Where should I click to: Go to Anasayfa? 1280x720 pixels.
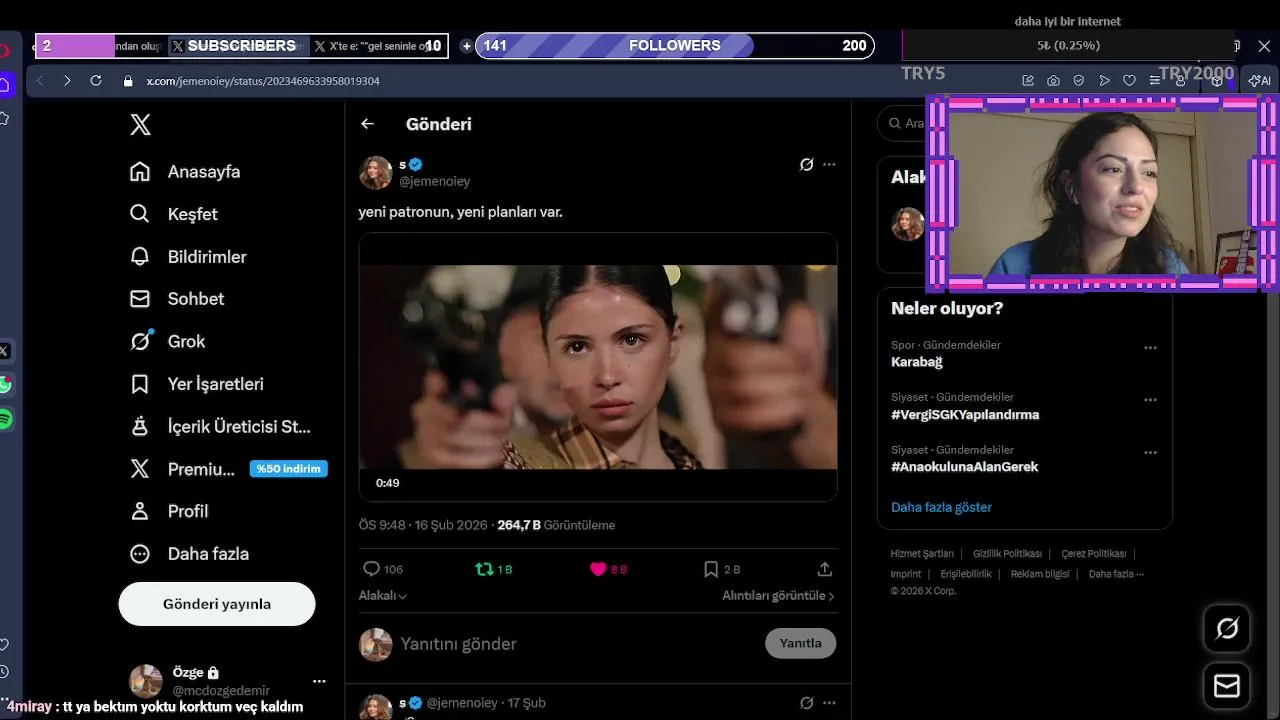[185, 171]
